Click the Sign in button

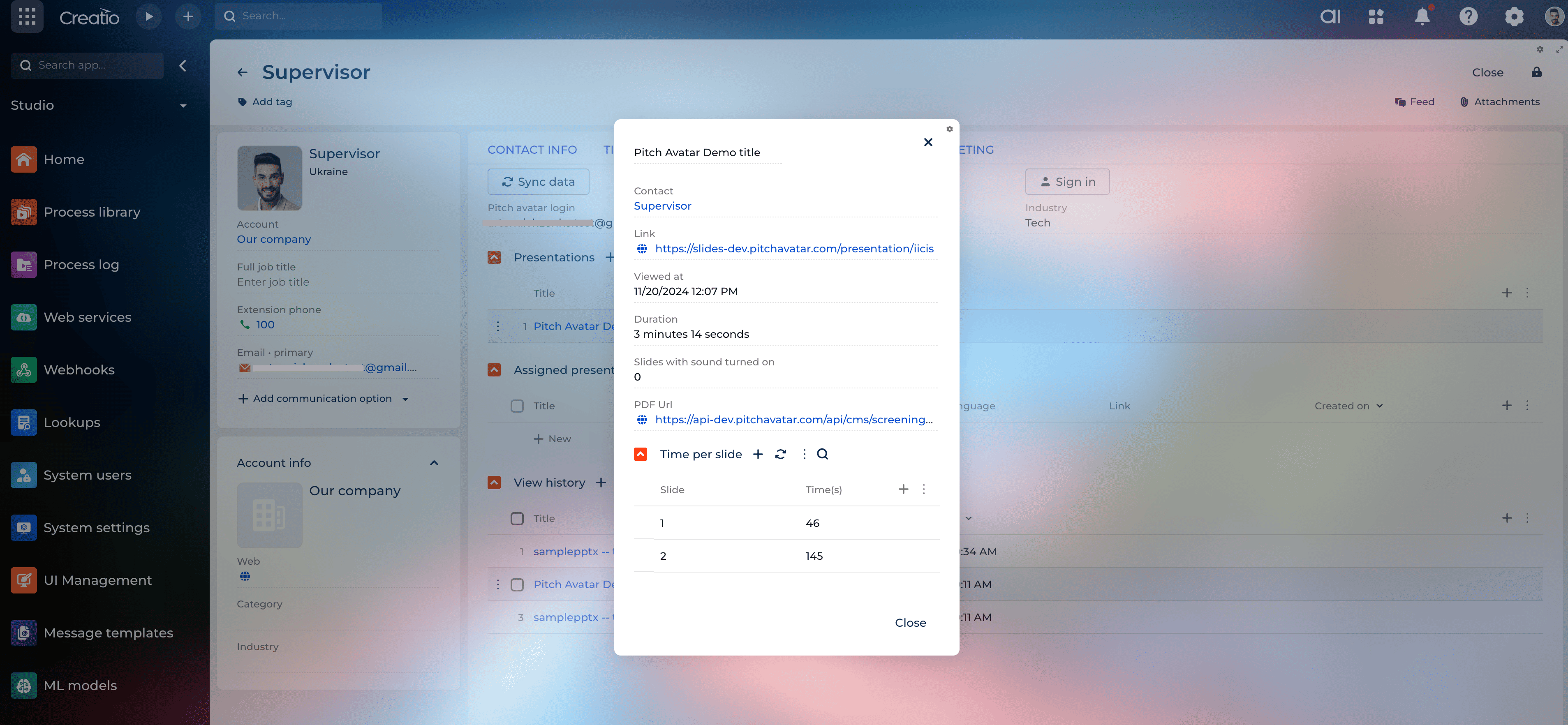click(x=1067, y=181)
